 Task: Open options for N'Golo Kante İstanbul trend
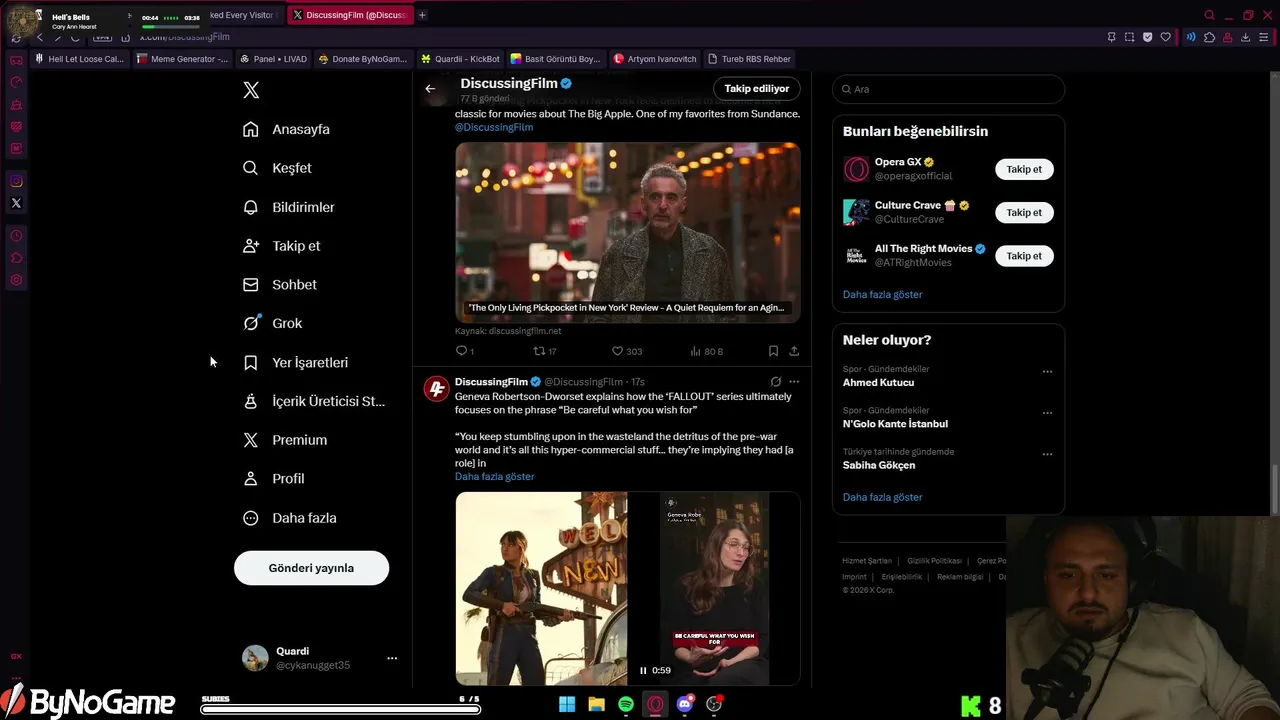1047,413
